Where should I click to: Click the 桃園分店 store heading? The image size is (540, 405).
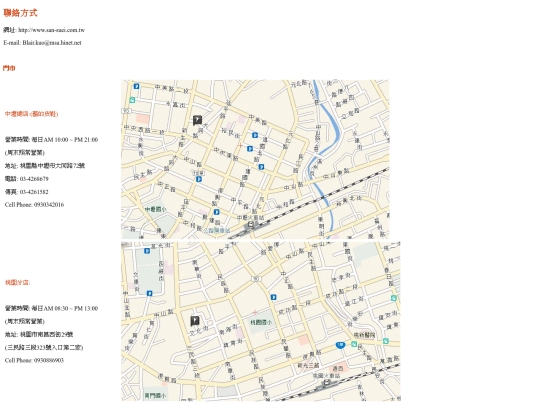tap(17, 282)
